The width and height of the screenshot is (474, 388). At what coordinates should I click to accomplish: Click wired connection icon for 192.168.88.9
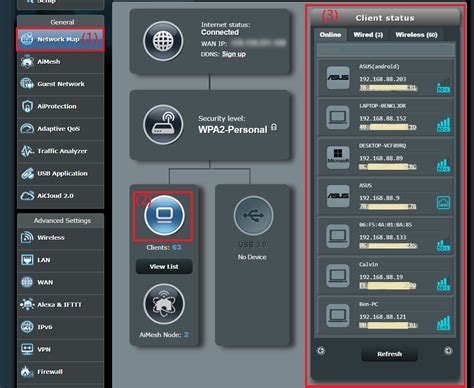[443, 202]
